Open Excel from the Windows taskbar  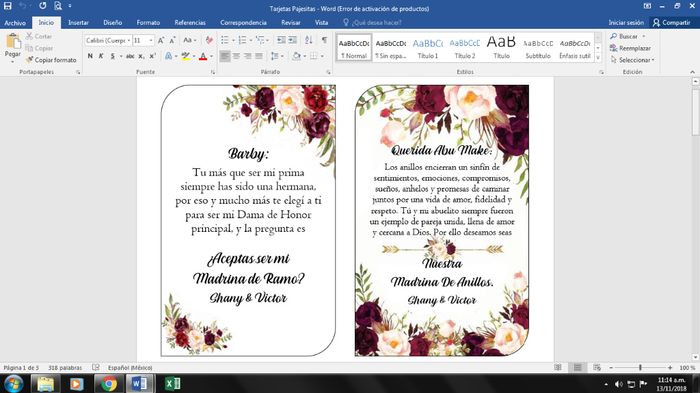click(173, 384)
